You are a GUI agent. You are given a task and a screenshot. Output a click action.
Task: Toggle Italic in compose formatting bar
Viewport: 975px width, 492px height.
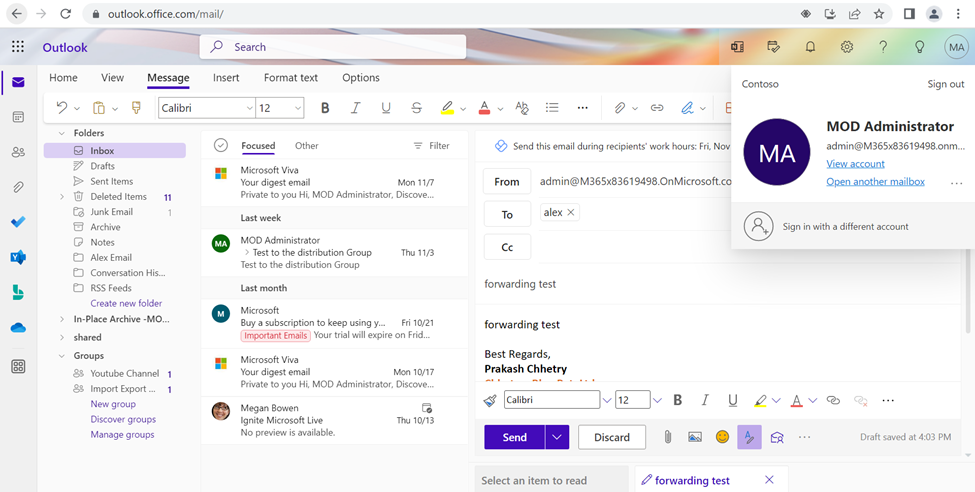pyautogui.click(x=705, y=400)
